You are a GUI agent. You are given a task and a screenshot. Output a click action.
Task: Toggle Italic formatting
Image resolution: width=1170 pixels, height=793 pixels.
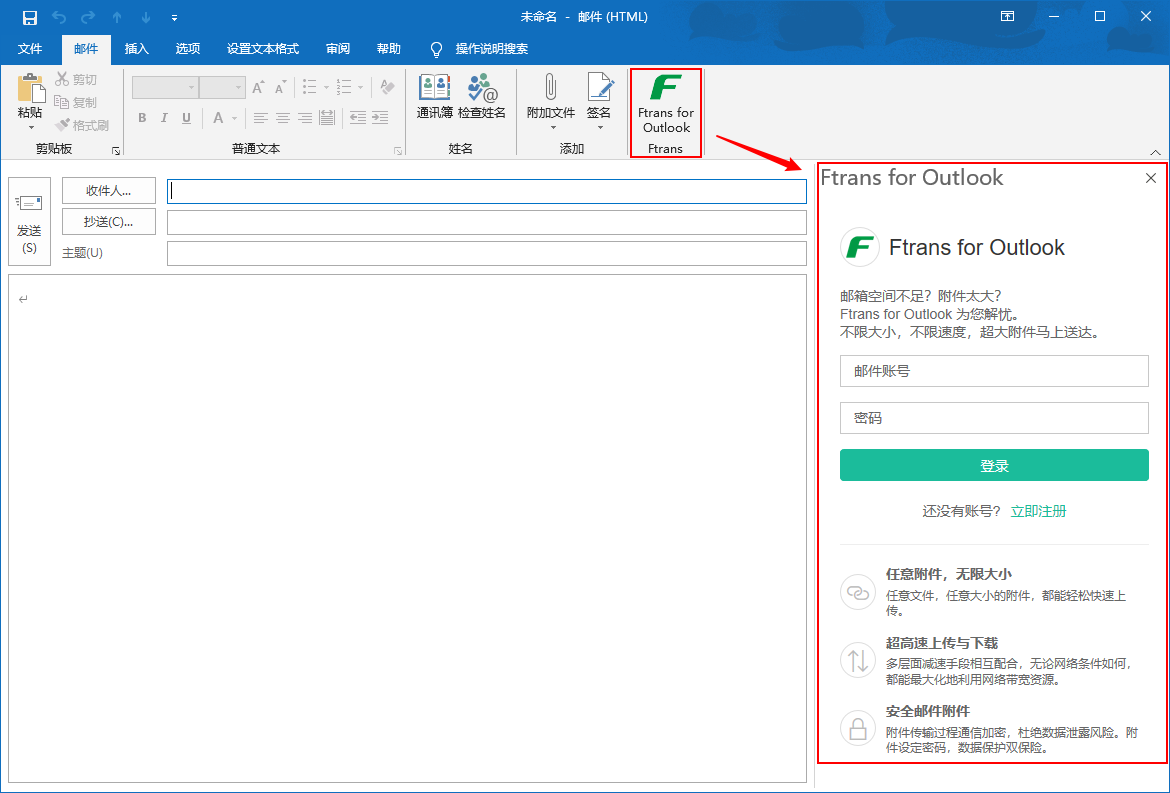pos(164,117)
